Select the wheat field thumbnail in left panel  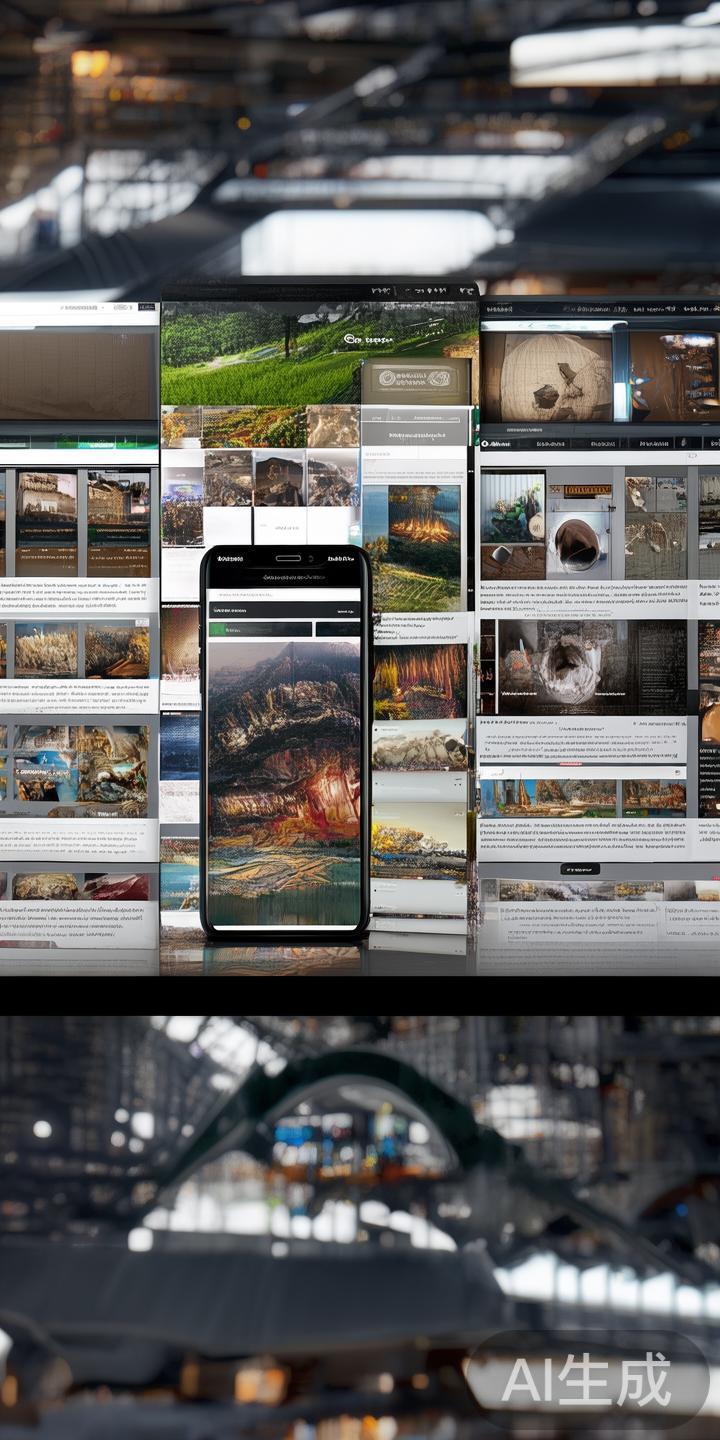click(44, 652)
